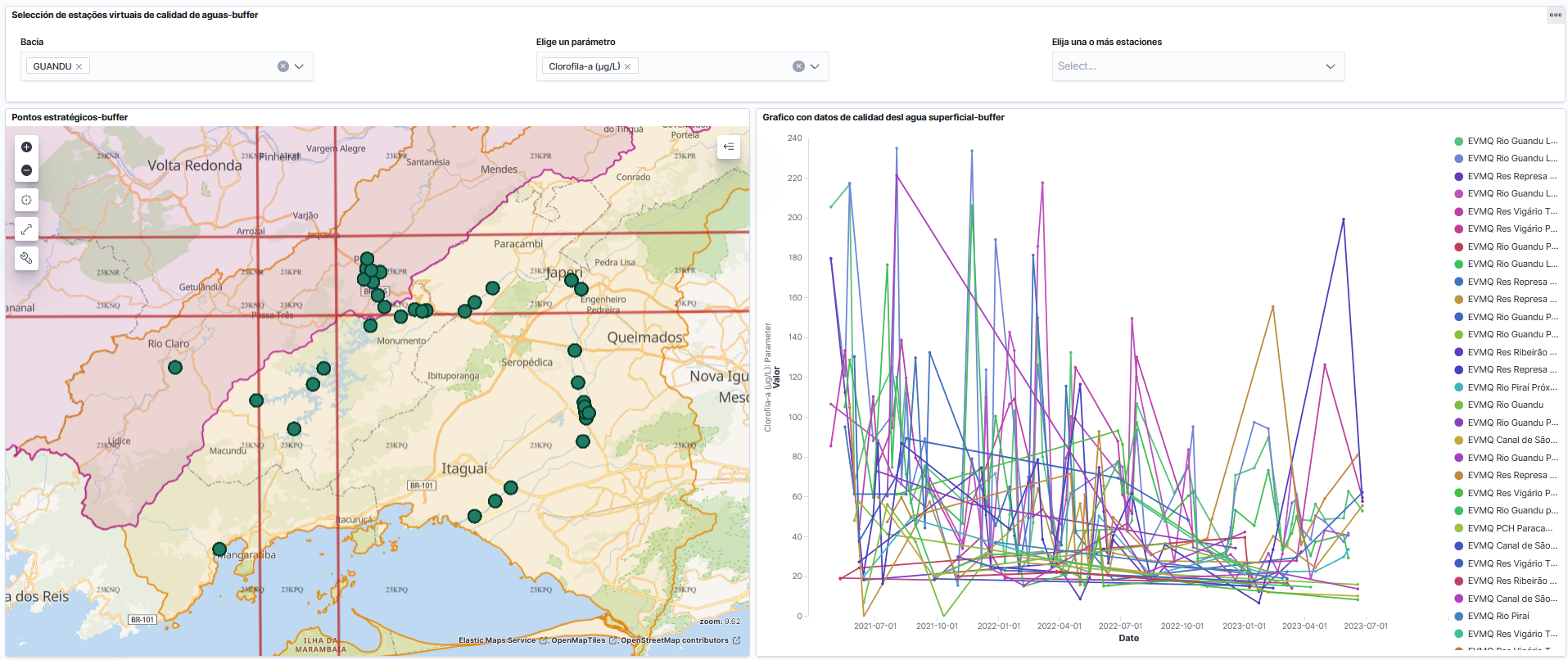Open the 'Elija una o más estaciones' dropdown
The height and width of the screenshot is (660, 1568).
1197,66
